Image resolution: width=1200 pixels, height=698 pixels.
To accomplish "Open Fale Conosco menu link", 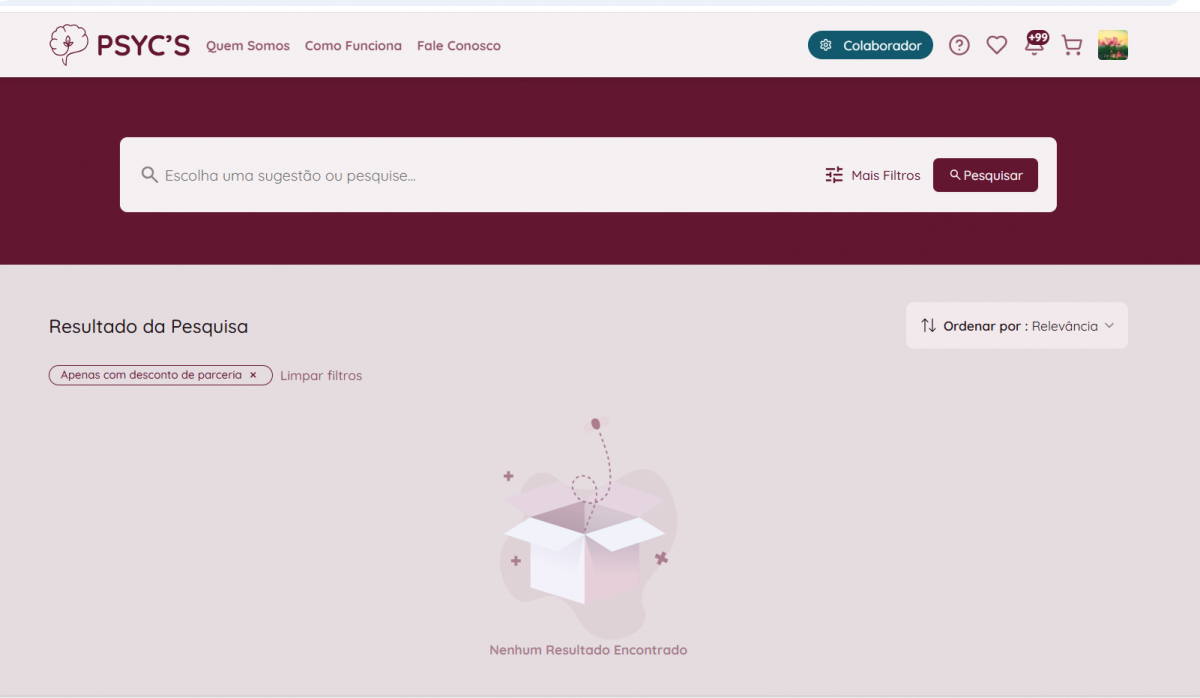I will click(459, 46).
